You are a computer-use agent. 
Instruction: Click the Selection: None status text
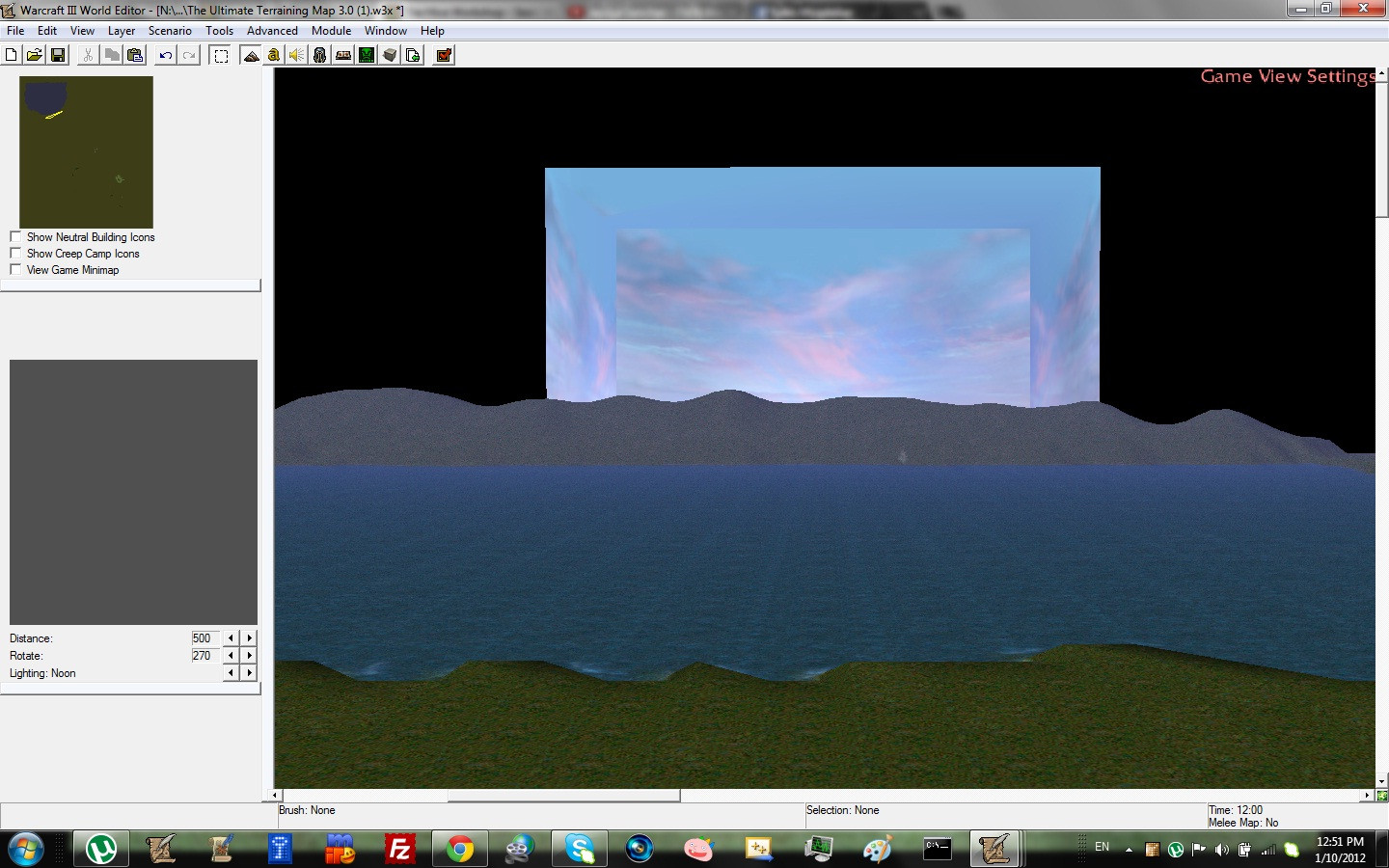point(842,810)
